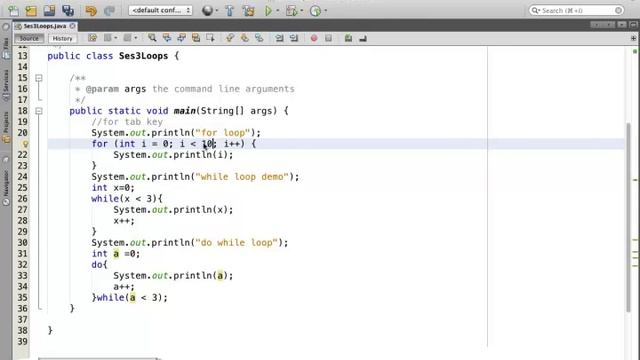Screen dimensions: 640x360
Task: Click the "do while loop" string
Action: [x=237, y=242]
